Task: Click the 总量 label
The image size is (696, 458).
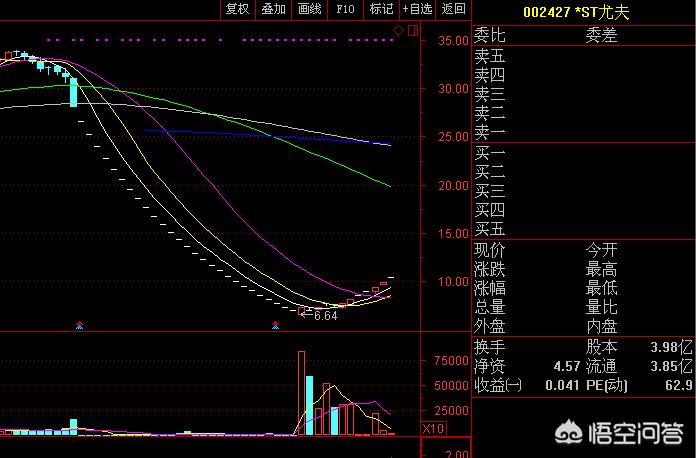Action: (x=490, y=307)
